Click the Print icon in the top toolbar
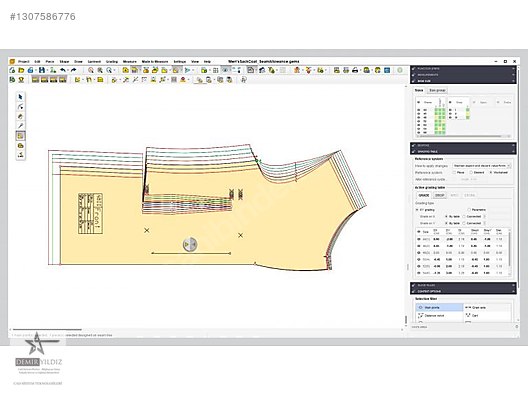Screen dimensions: 528x396 pyautogui.click(x=356, y=70)
